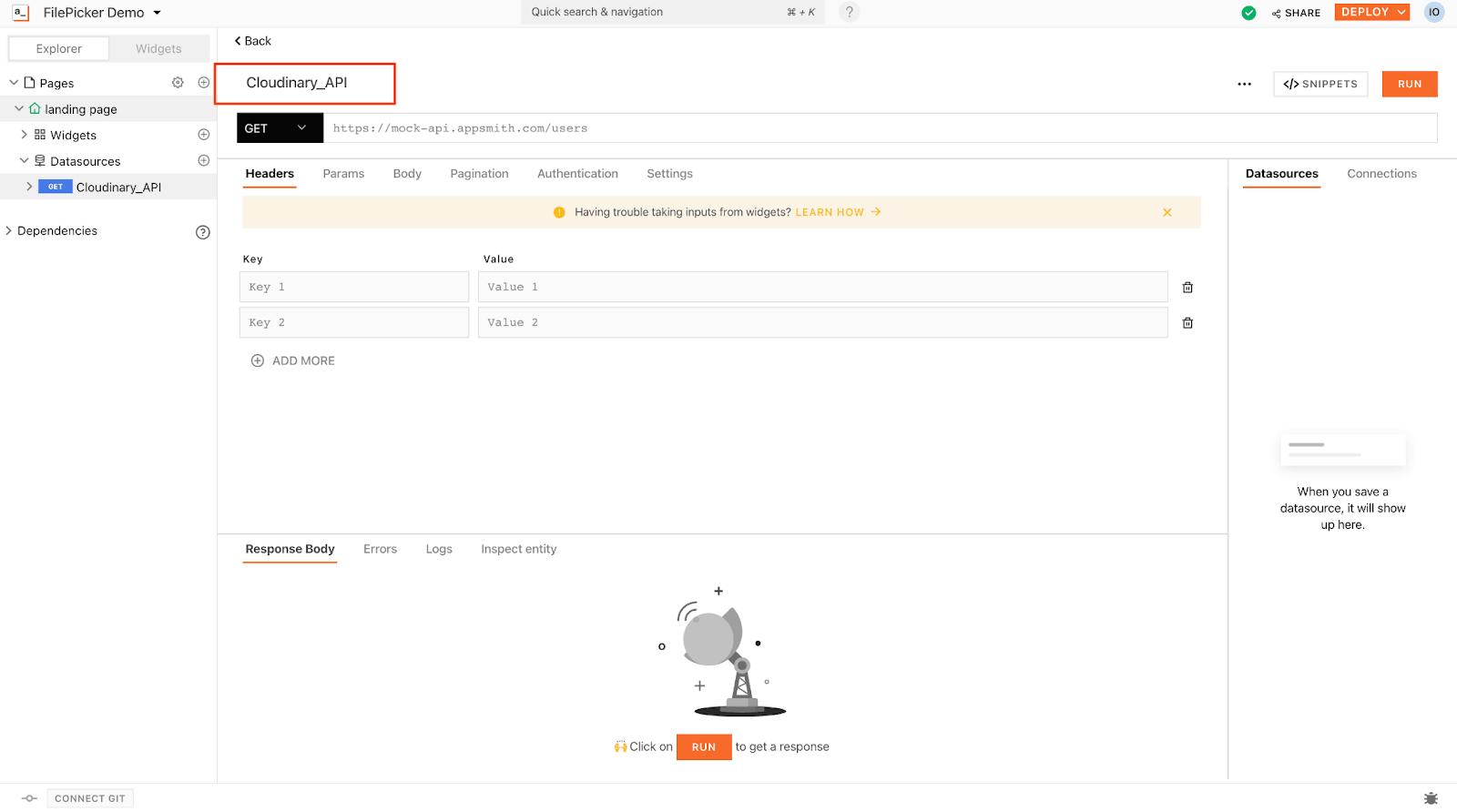The image size is (1457, 812).
Task: Expand the Dependencies section
Action: click(x=9, y=231)
